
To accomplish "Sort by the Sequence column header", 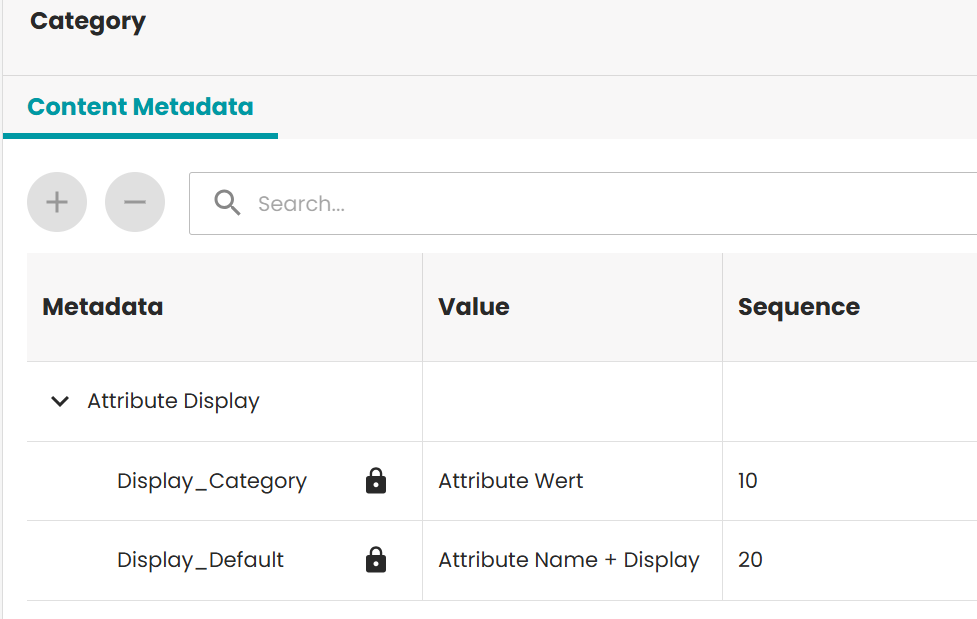I will pos(798,307).
